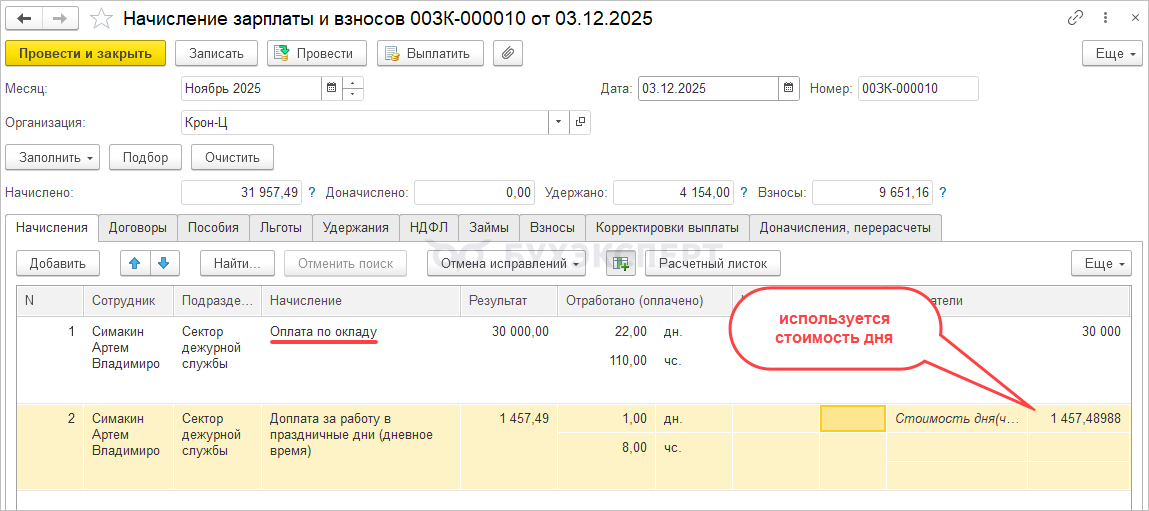Increase month with the stepper arrows

pyautogui.click(x=353, y=83)
